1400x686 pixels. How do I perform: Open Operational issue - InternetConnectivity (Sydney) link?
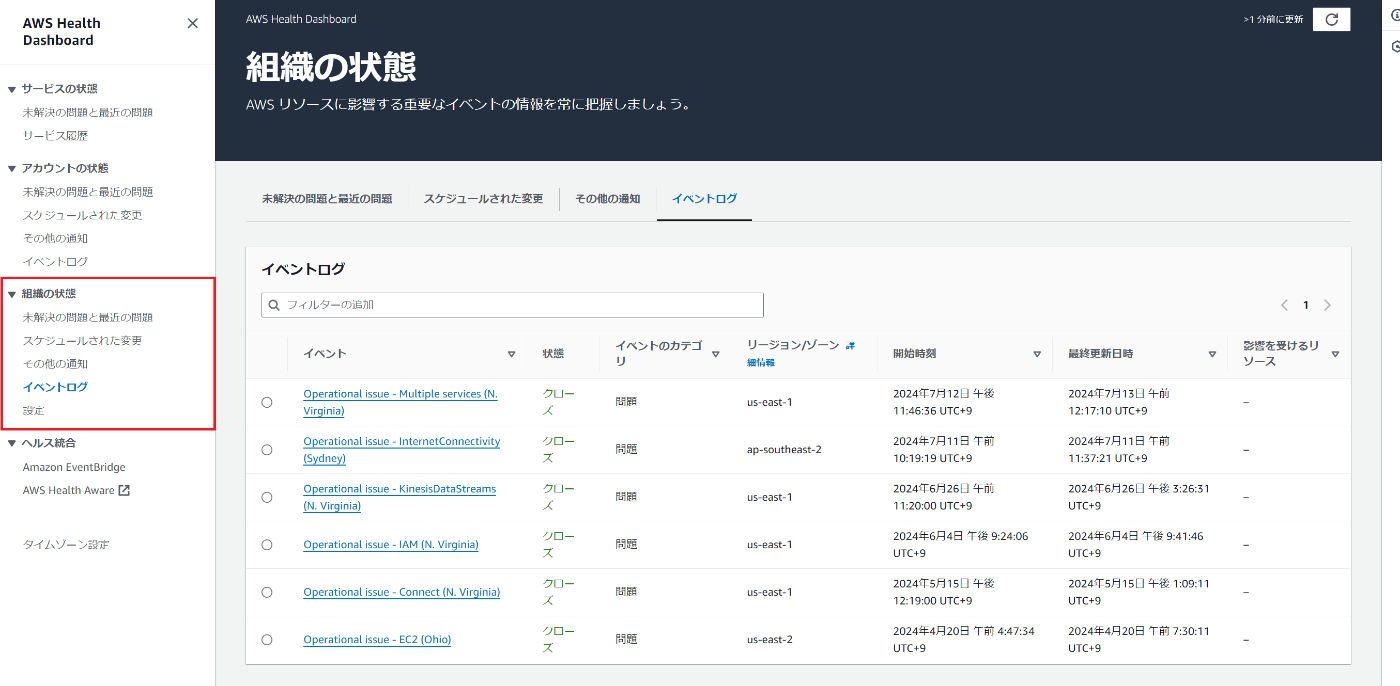[402, 450]
